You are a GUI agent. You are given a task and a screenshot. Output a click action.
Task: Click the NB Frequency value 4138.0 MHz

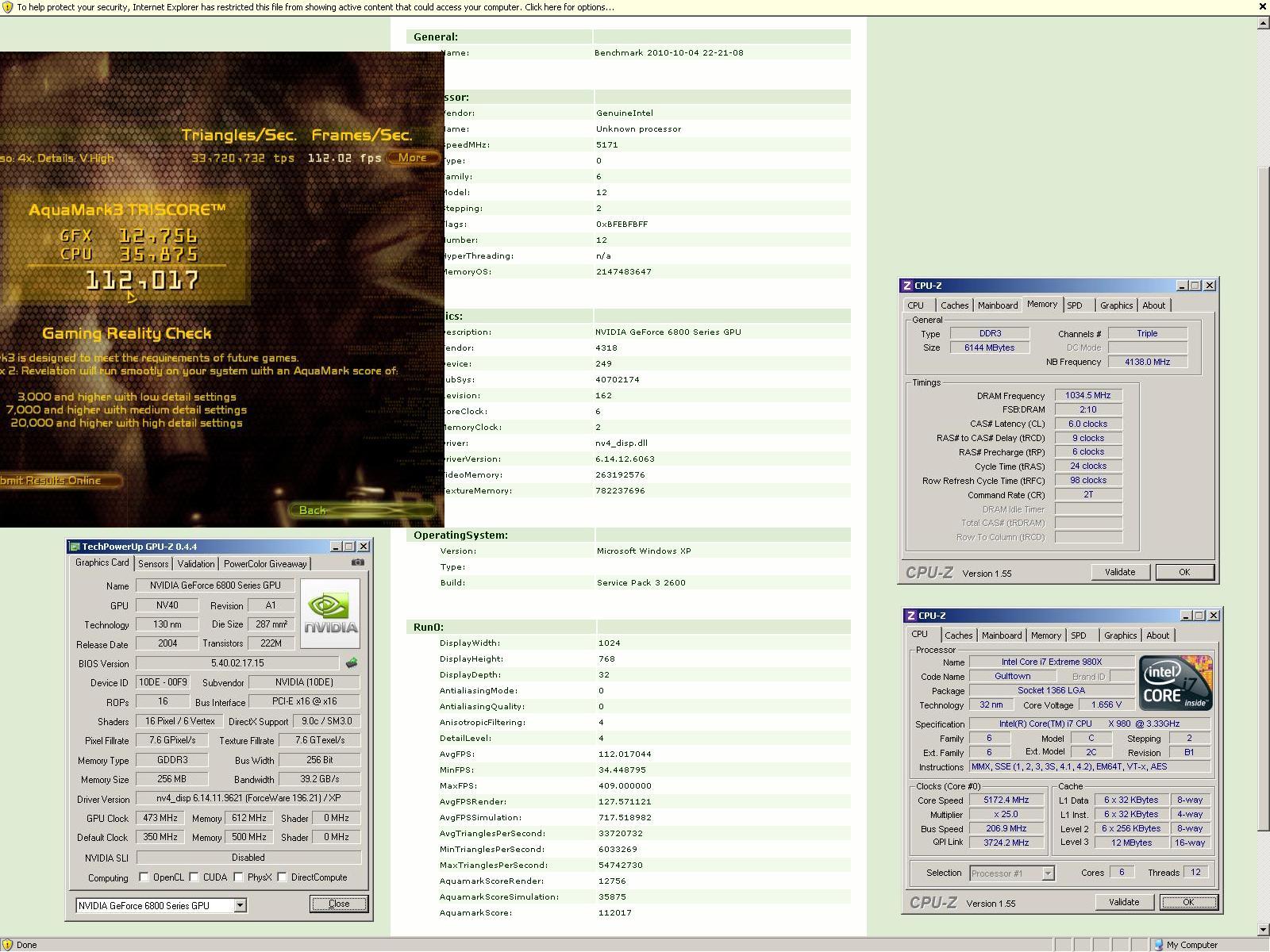pos(1148,362)
